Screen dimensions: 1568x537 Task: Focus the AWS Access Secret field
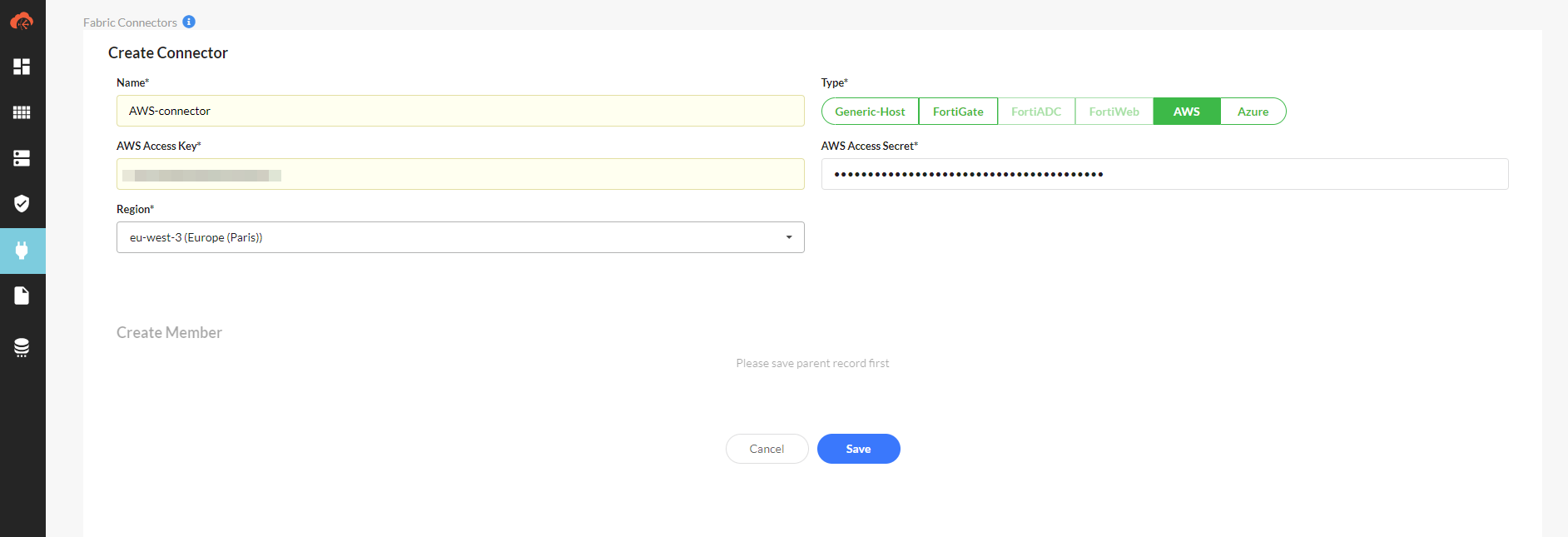pyautogui.click(x=1164, y=174)
